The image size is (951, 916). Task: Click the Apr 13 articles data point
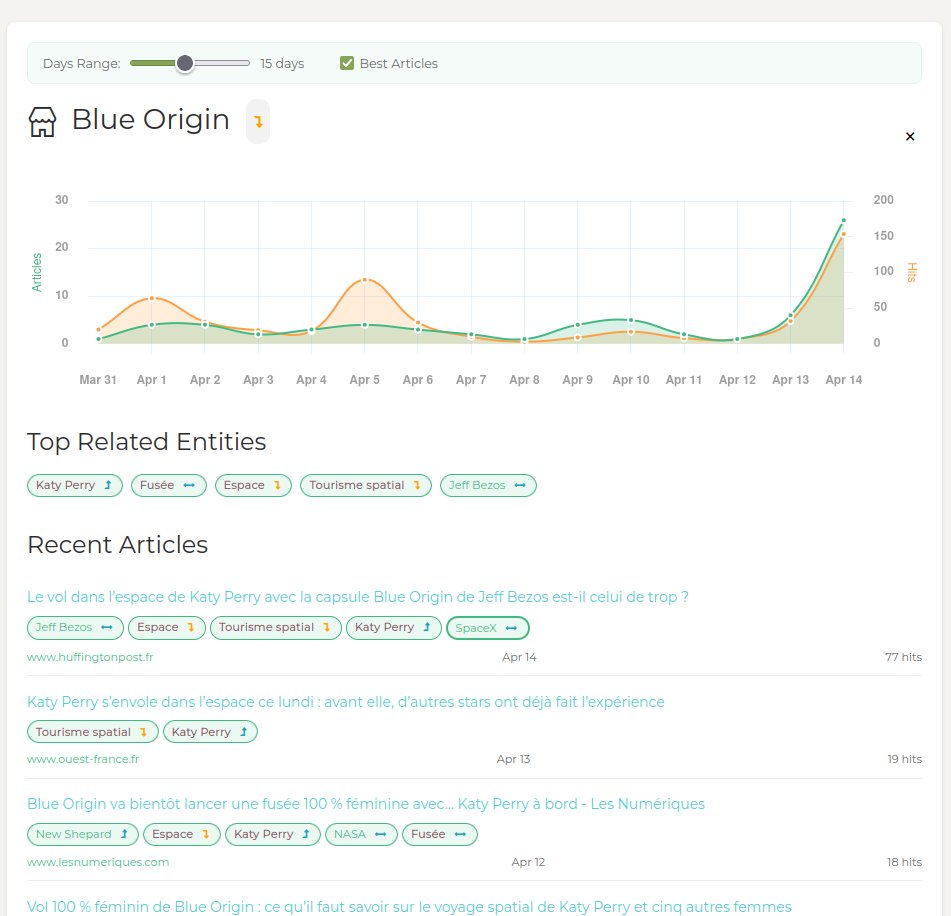[790, 315]
